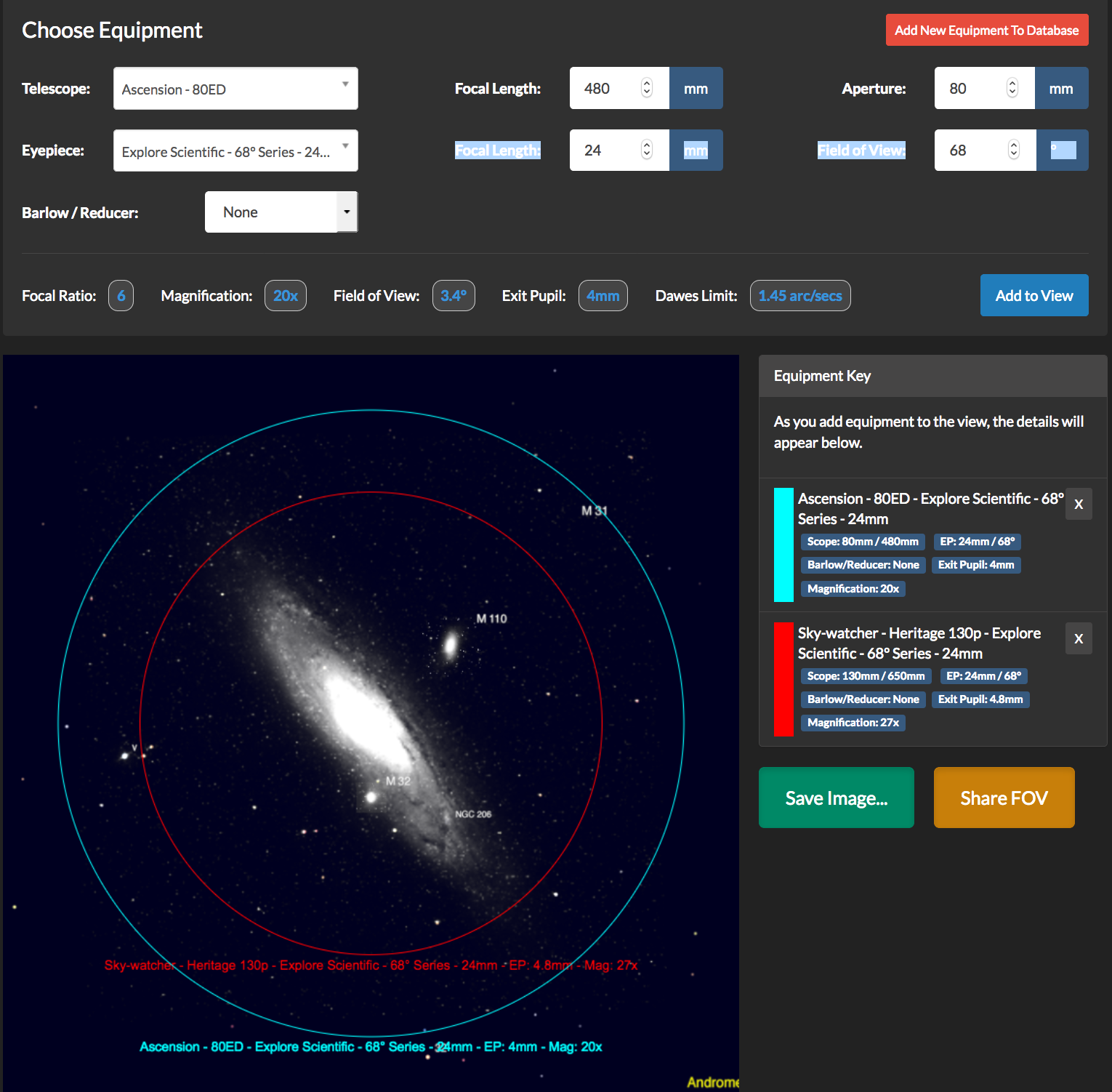Click the M 110 label on the sky image
Image resolution: width=1112 pixels, height=1092 pixels.
coord(491,619)
